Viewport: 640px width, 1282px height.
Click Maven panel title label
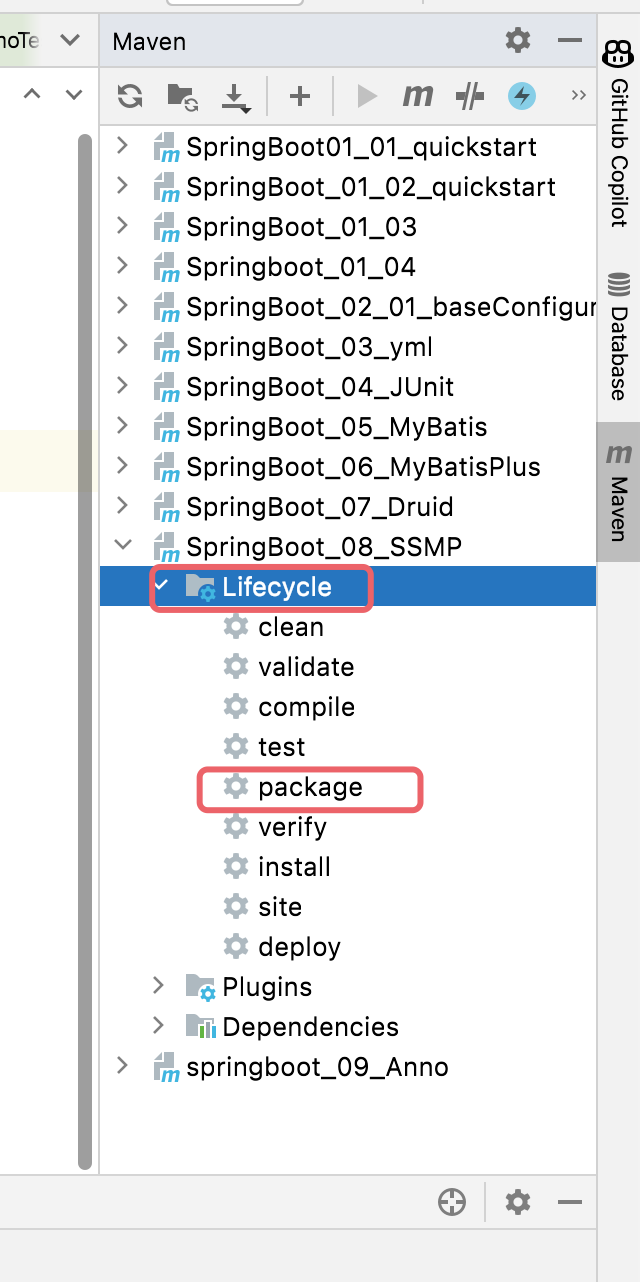point(149,41)
